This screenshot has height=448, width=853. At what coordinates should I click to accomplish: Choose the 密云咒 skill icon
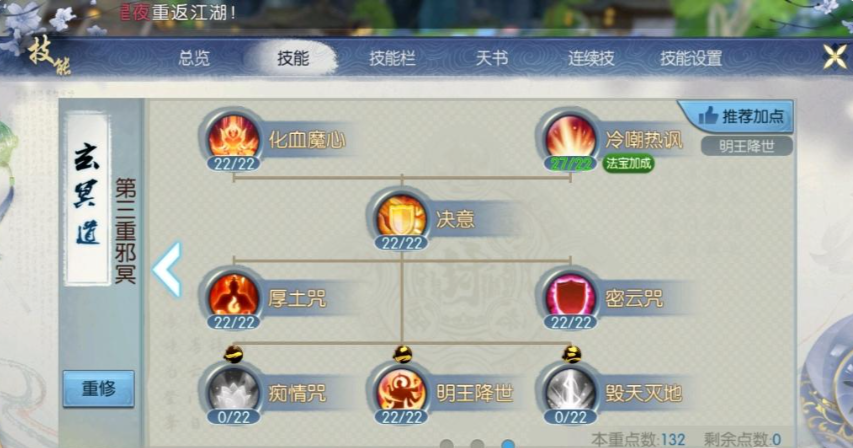(570, 296)
